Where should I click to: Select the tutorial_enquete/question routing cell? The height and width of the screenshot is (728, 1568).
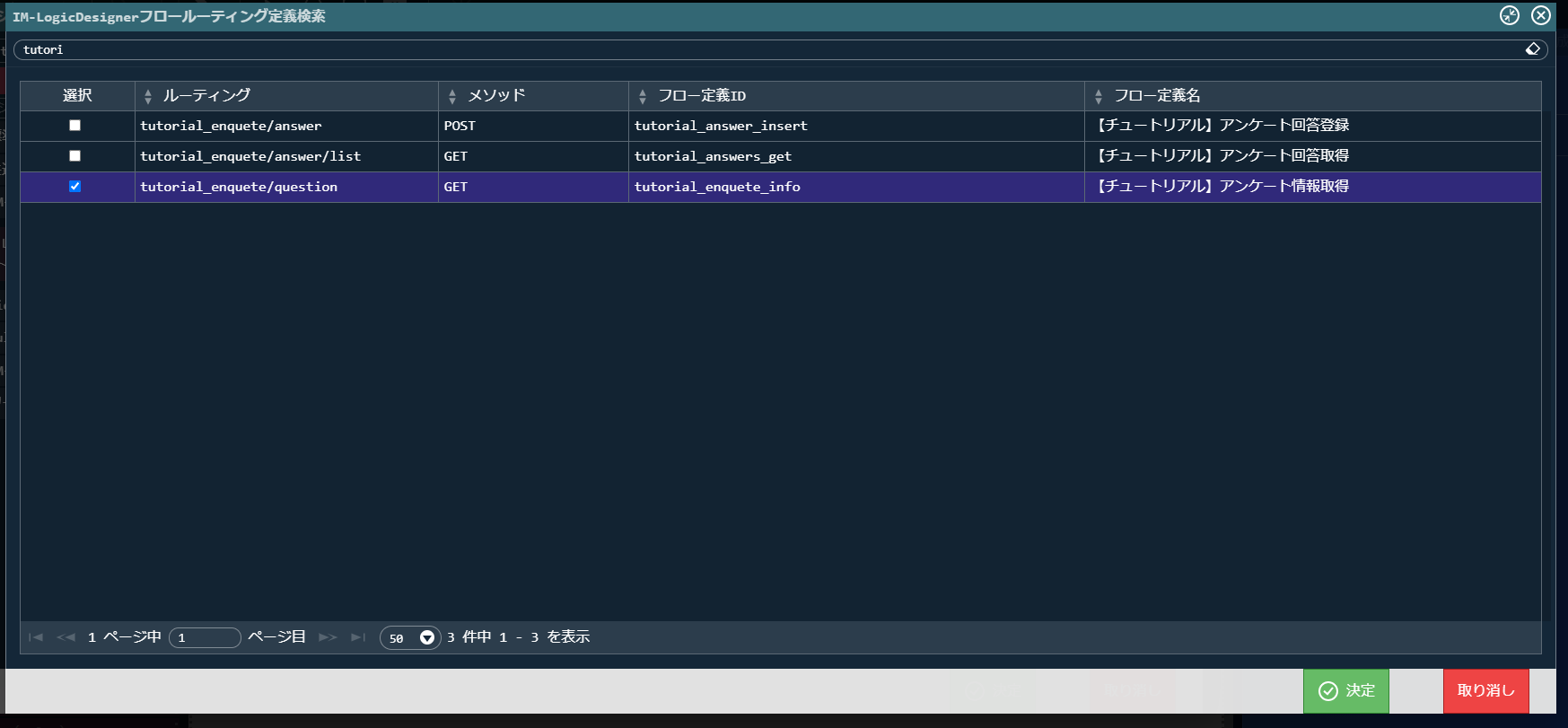pyautogui.click(x=286, y=187)
